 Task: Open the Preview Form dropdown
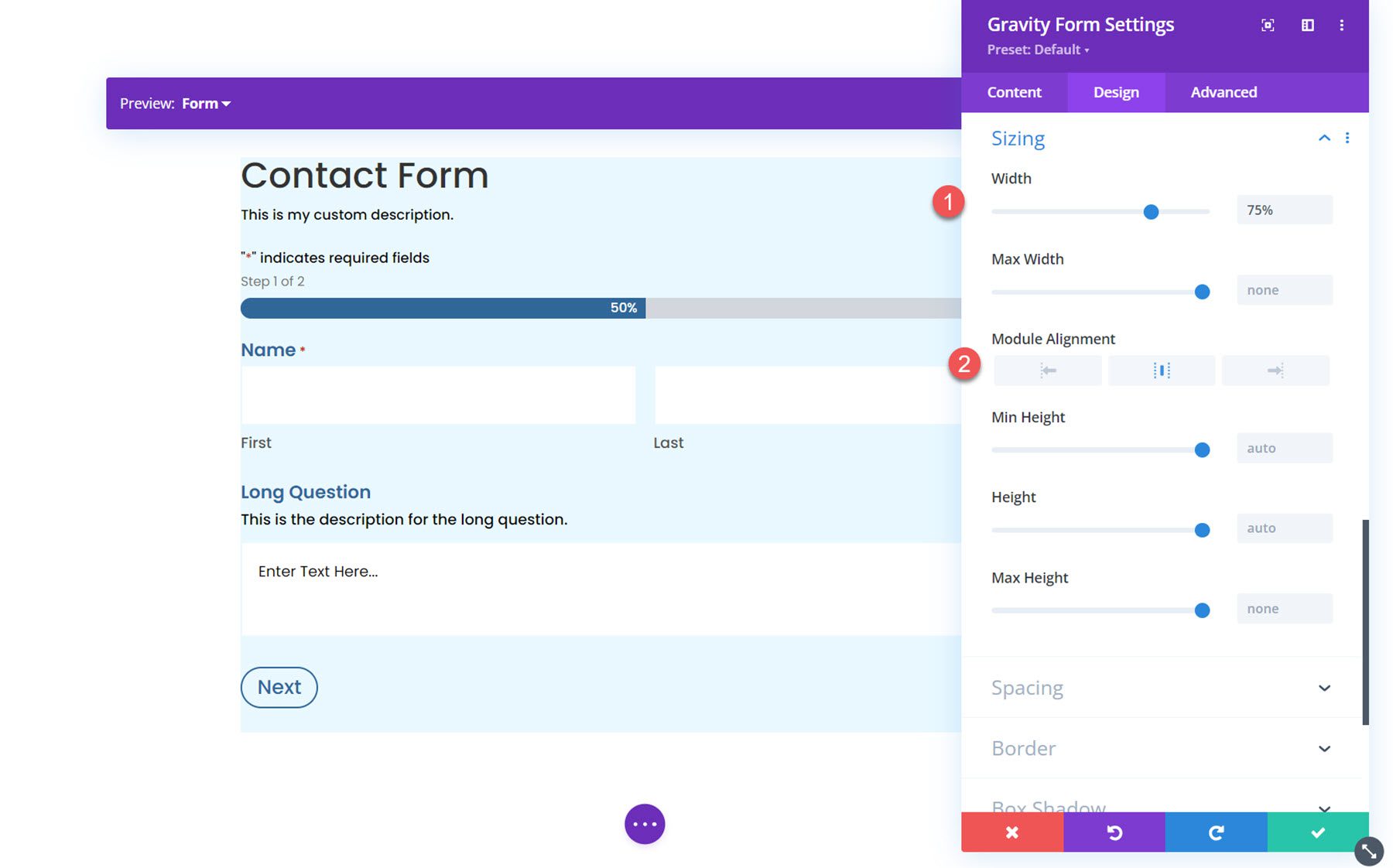(205, 103)
